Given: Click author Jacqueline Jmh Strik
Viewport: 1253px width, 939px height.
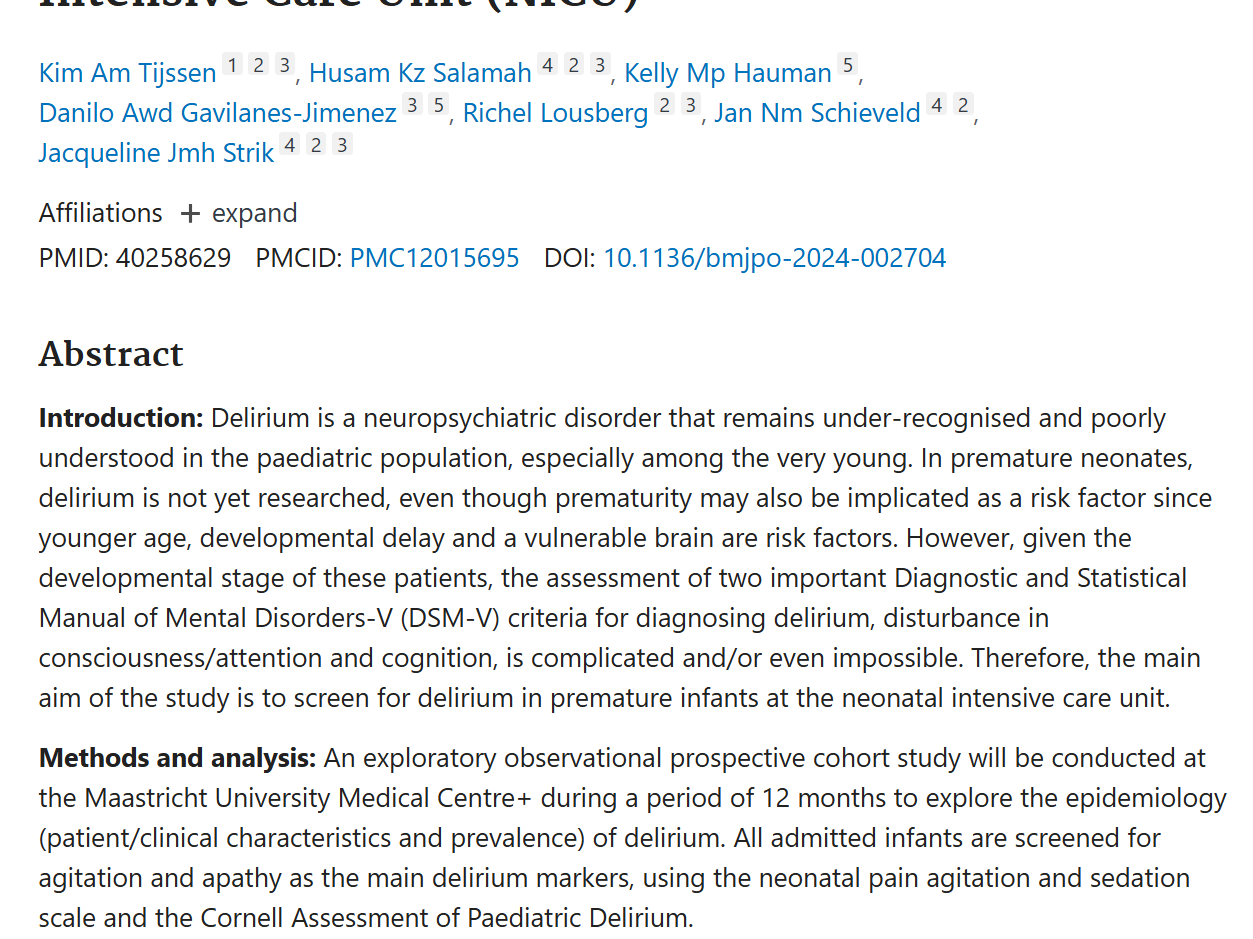Looking at the screenshot, I should point(156,153).
